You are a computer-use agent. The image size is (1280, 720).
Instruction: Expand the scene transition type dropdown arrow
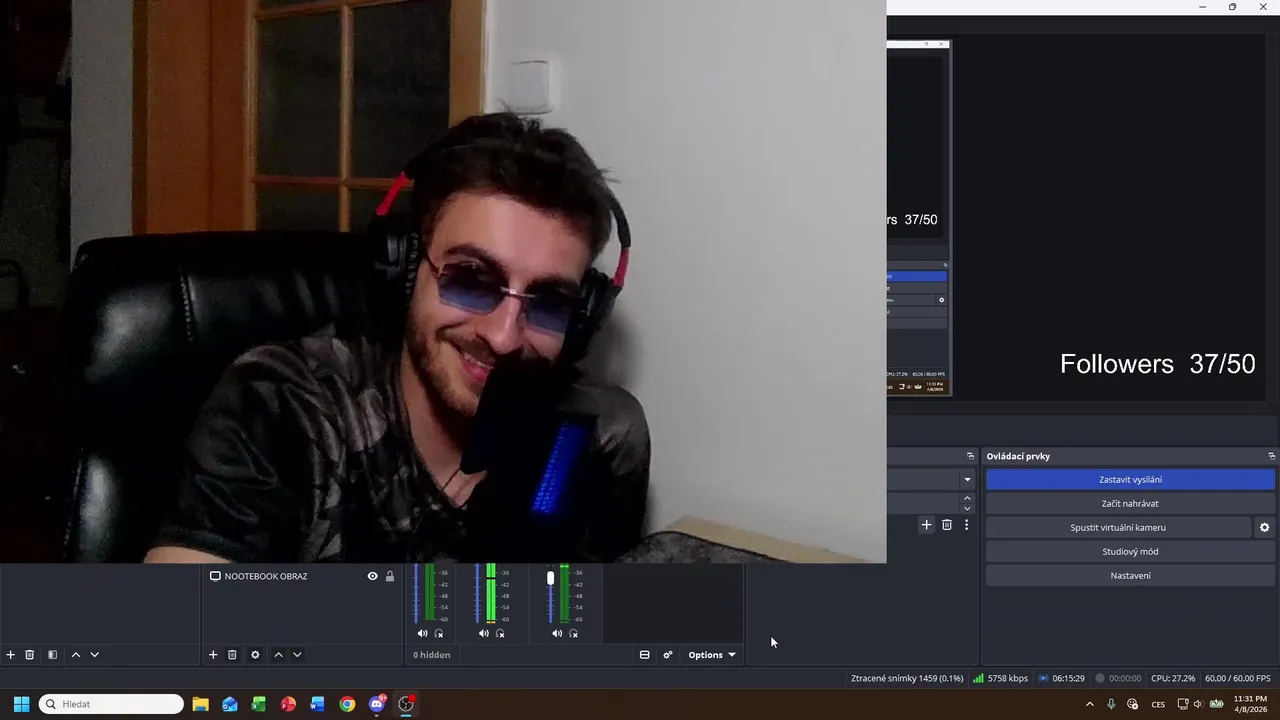tap(967, 480)
